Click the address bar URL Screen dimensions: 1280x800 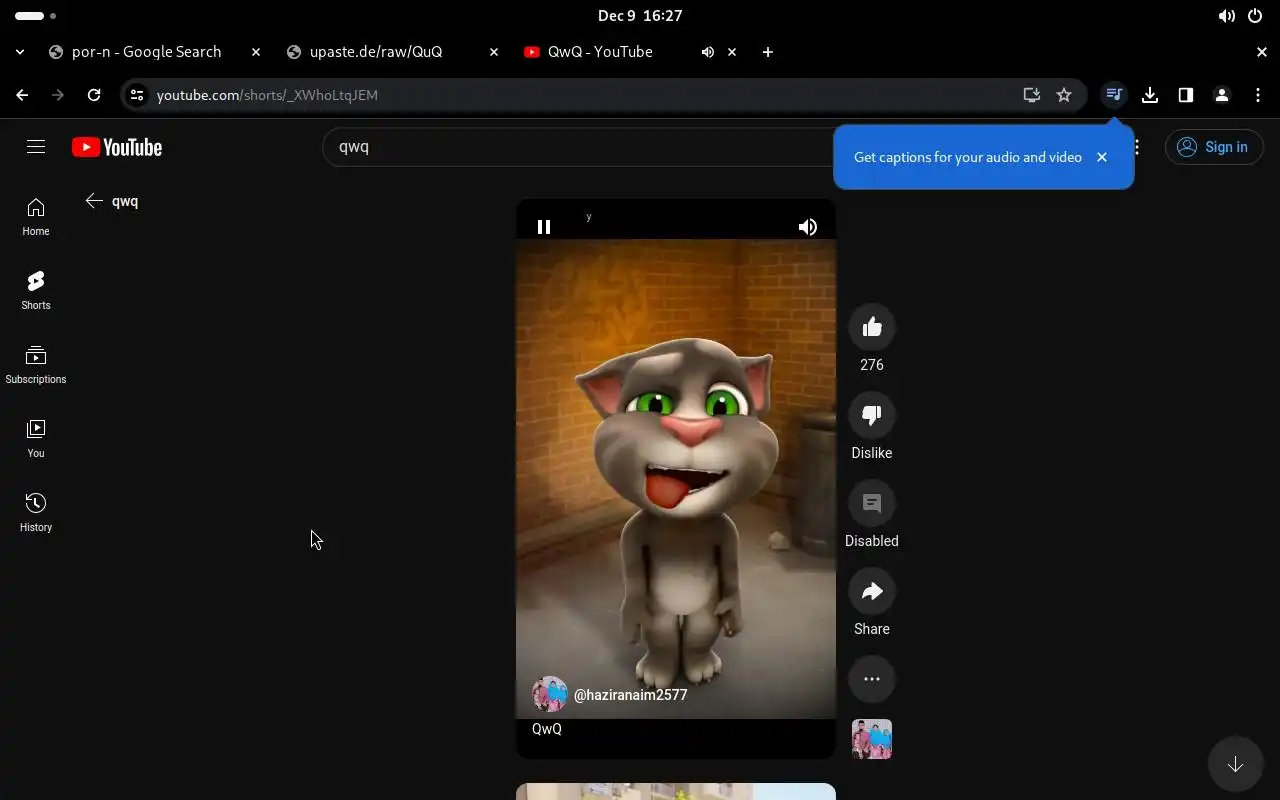(x=267, y=95)
